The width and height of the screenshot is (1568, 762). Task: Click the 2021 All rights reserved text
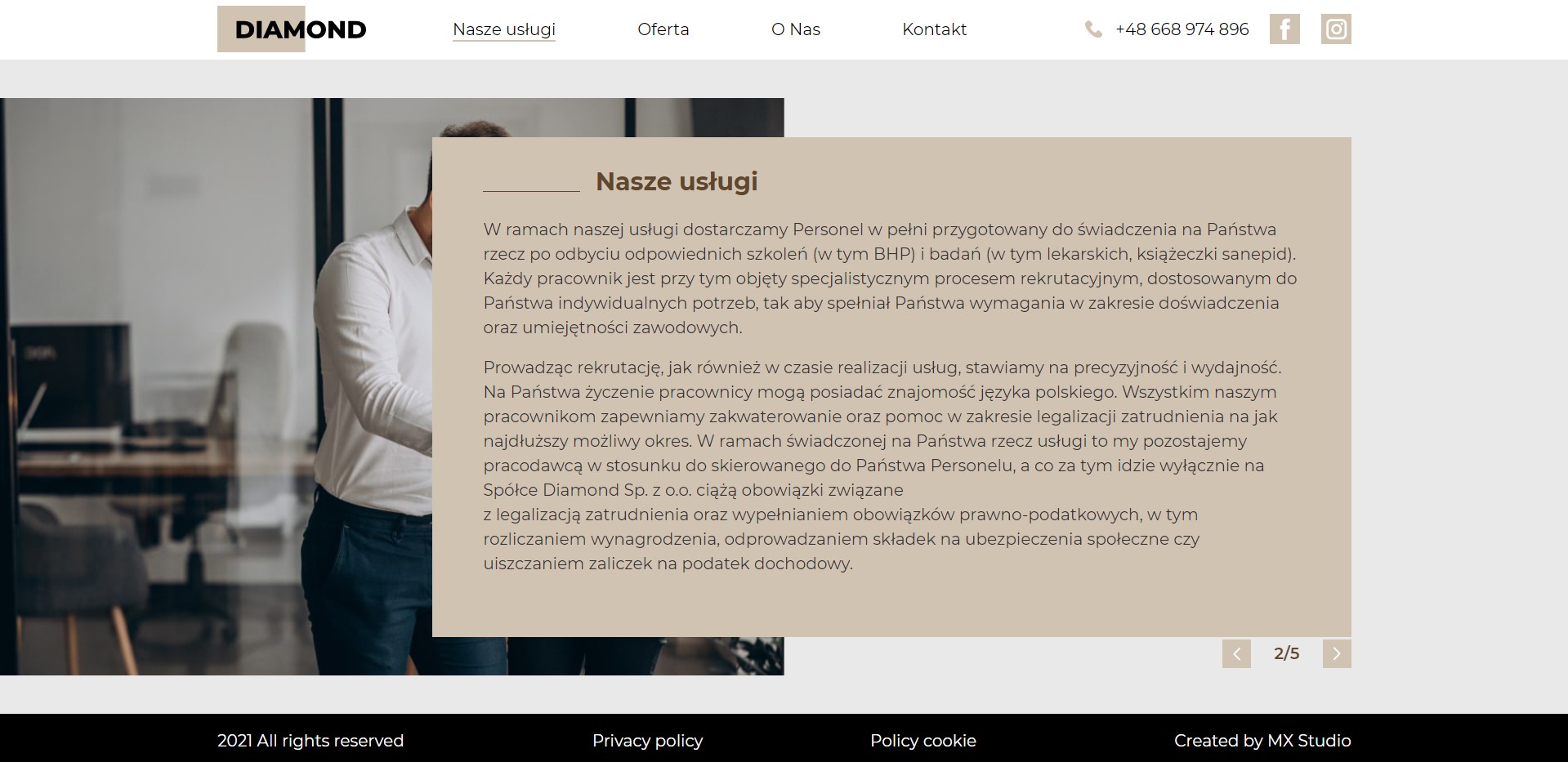[x=310, y=741]
